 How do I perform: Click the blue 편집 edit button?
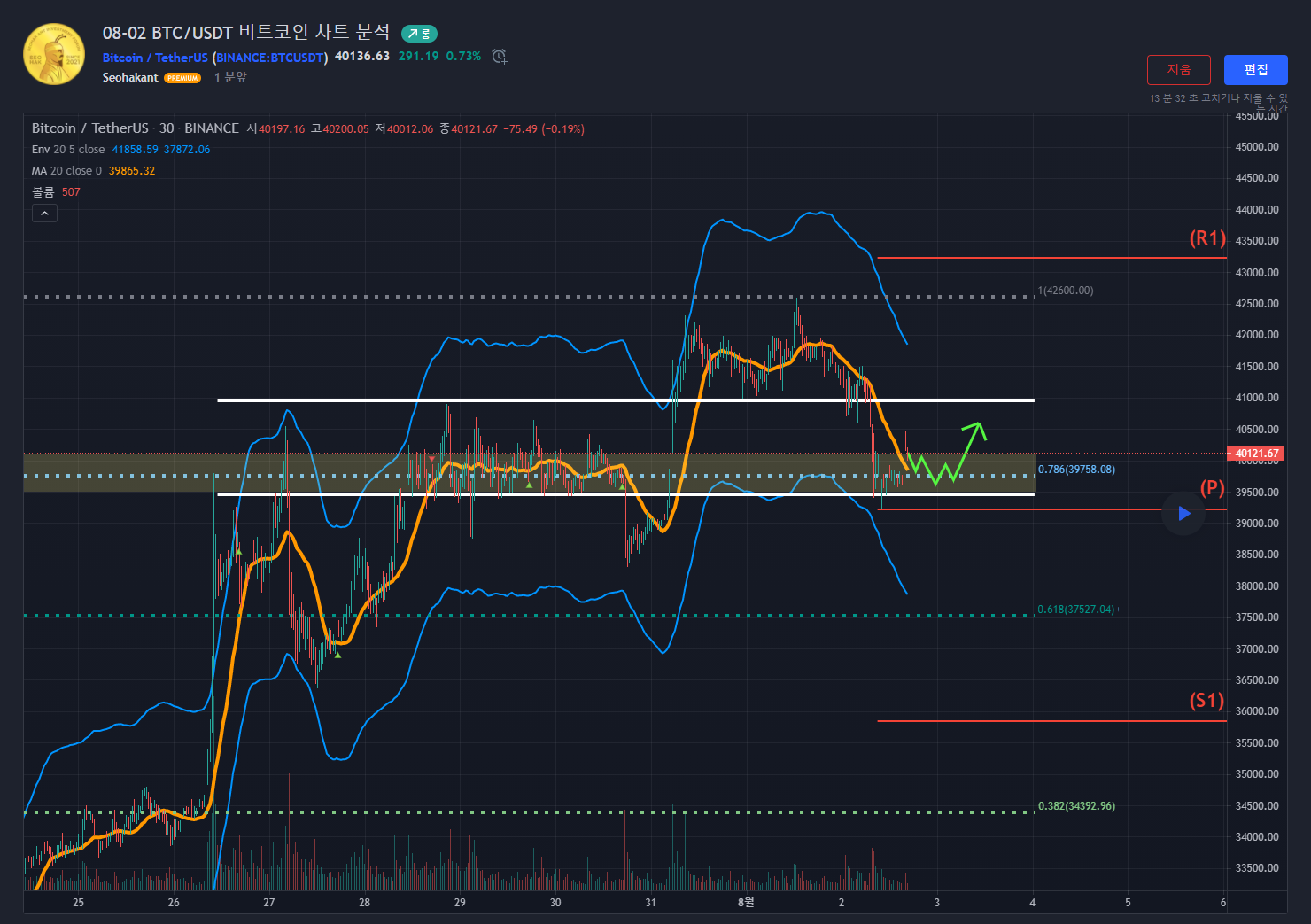pos(1255,70)
